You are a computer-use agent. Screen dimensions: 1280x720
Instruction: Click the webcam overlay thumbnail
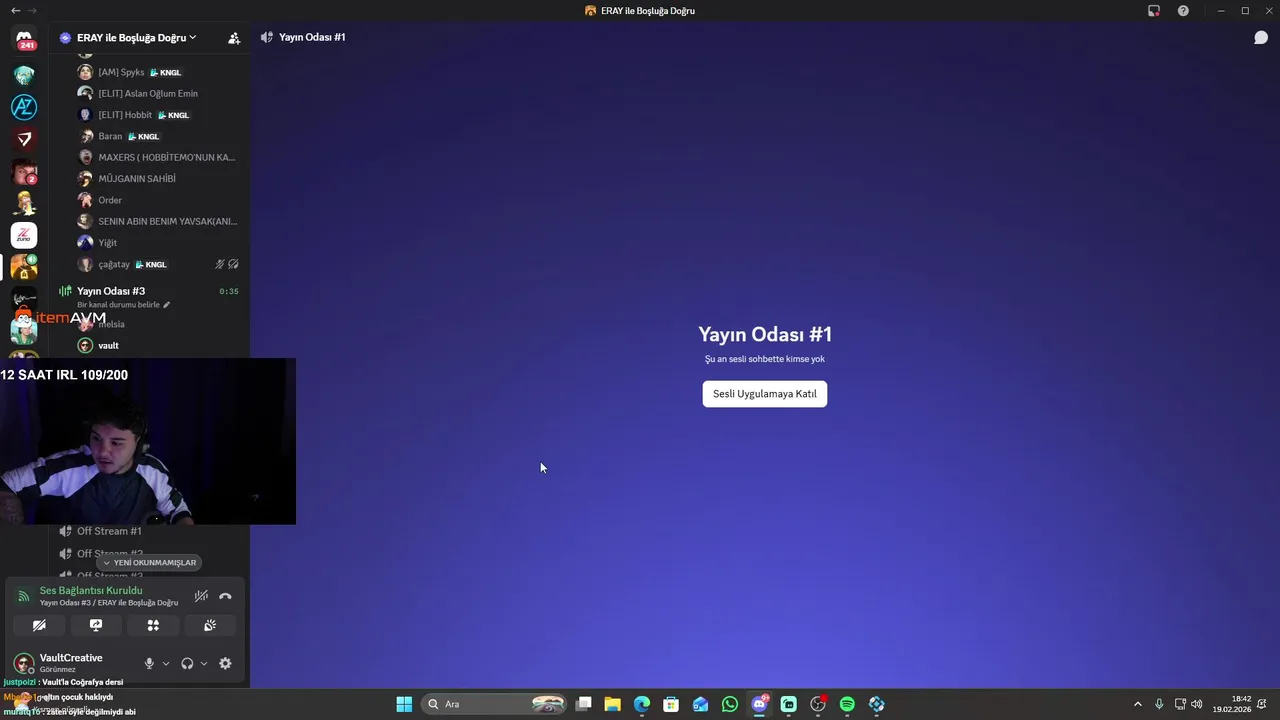(148, 441)
